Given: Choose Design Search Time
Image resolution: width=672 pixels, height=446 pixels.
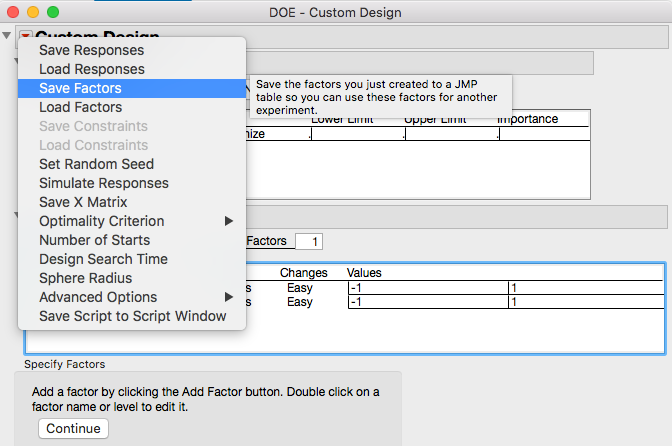Looking at the screenshot, I should pyautogui.click(x=103, y=259).
